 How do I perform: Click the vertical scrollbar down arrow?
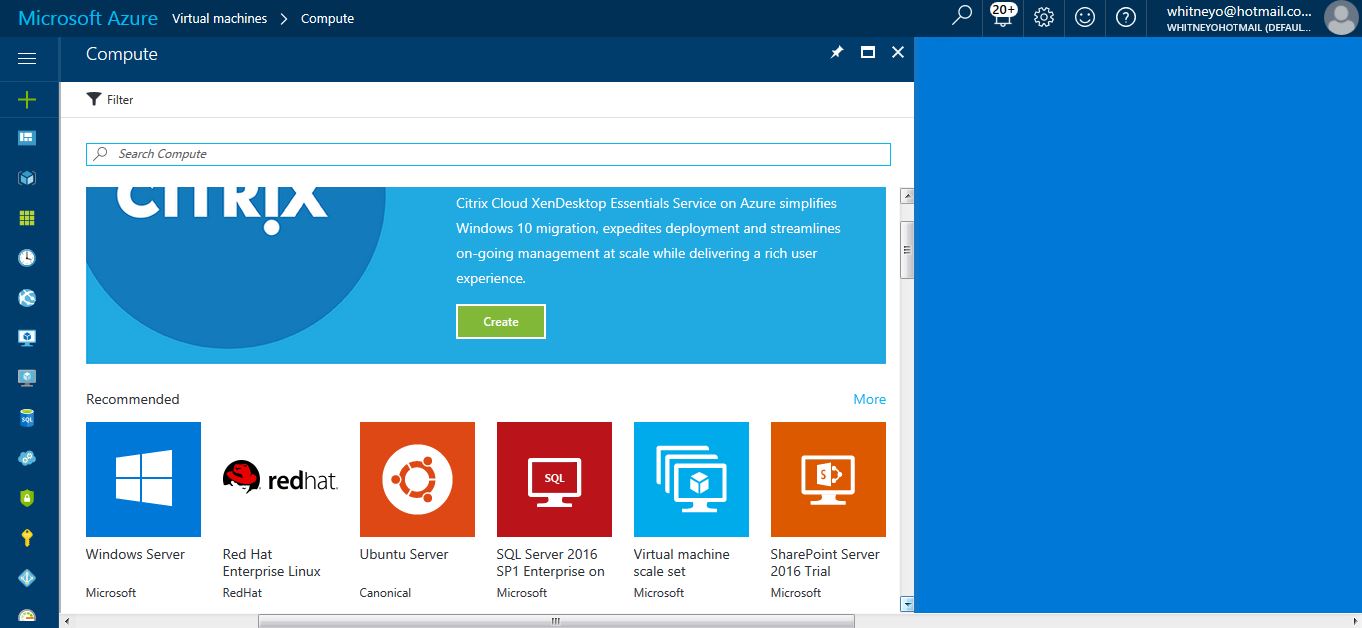click(x=907, y=604)
